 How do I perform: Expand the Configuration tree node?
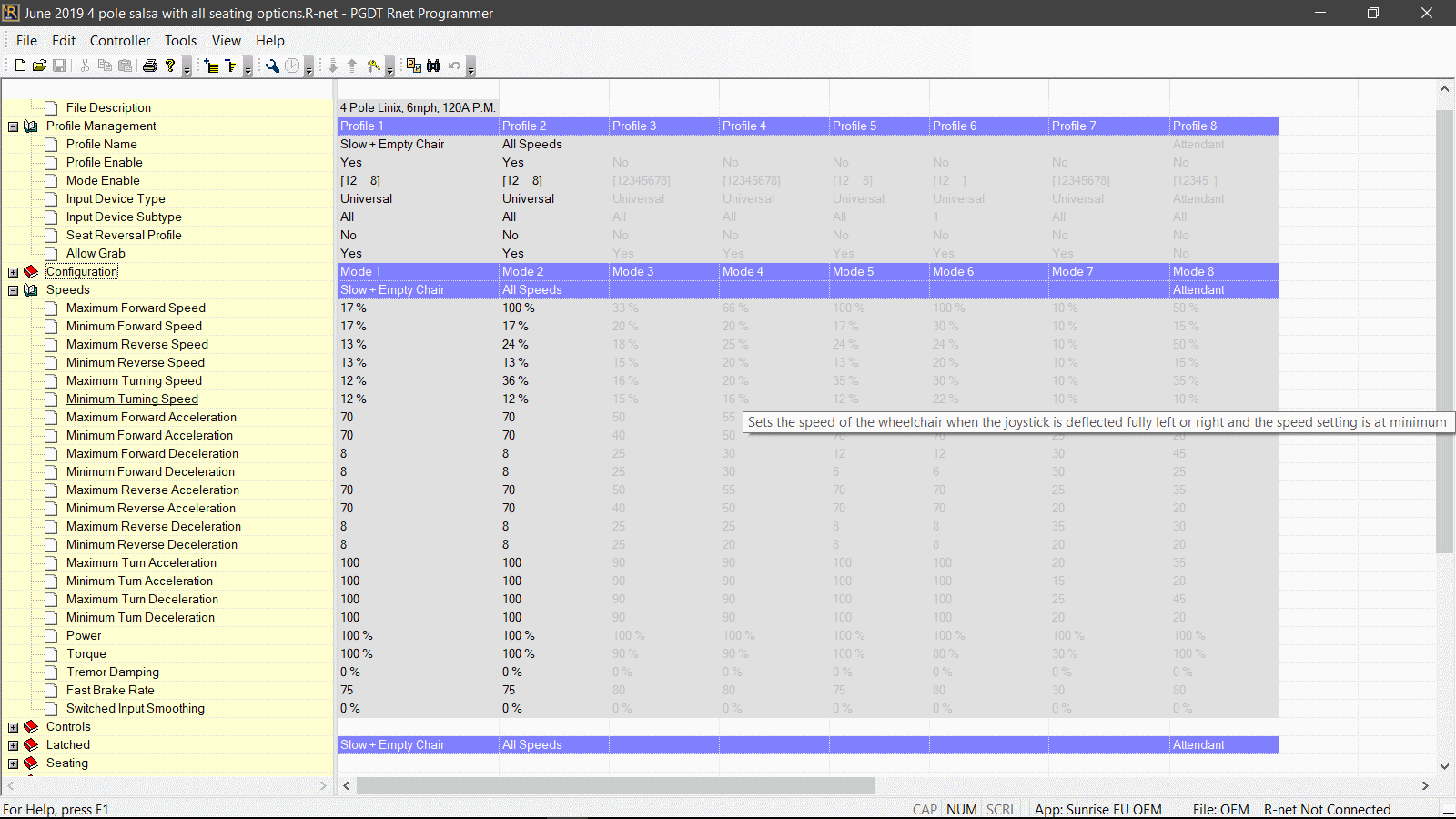(14, 272)
